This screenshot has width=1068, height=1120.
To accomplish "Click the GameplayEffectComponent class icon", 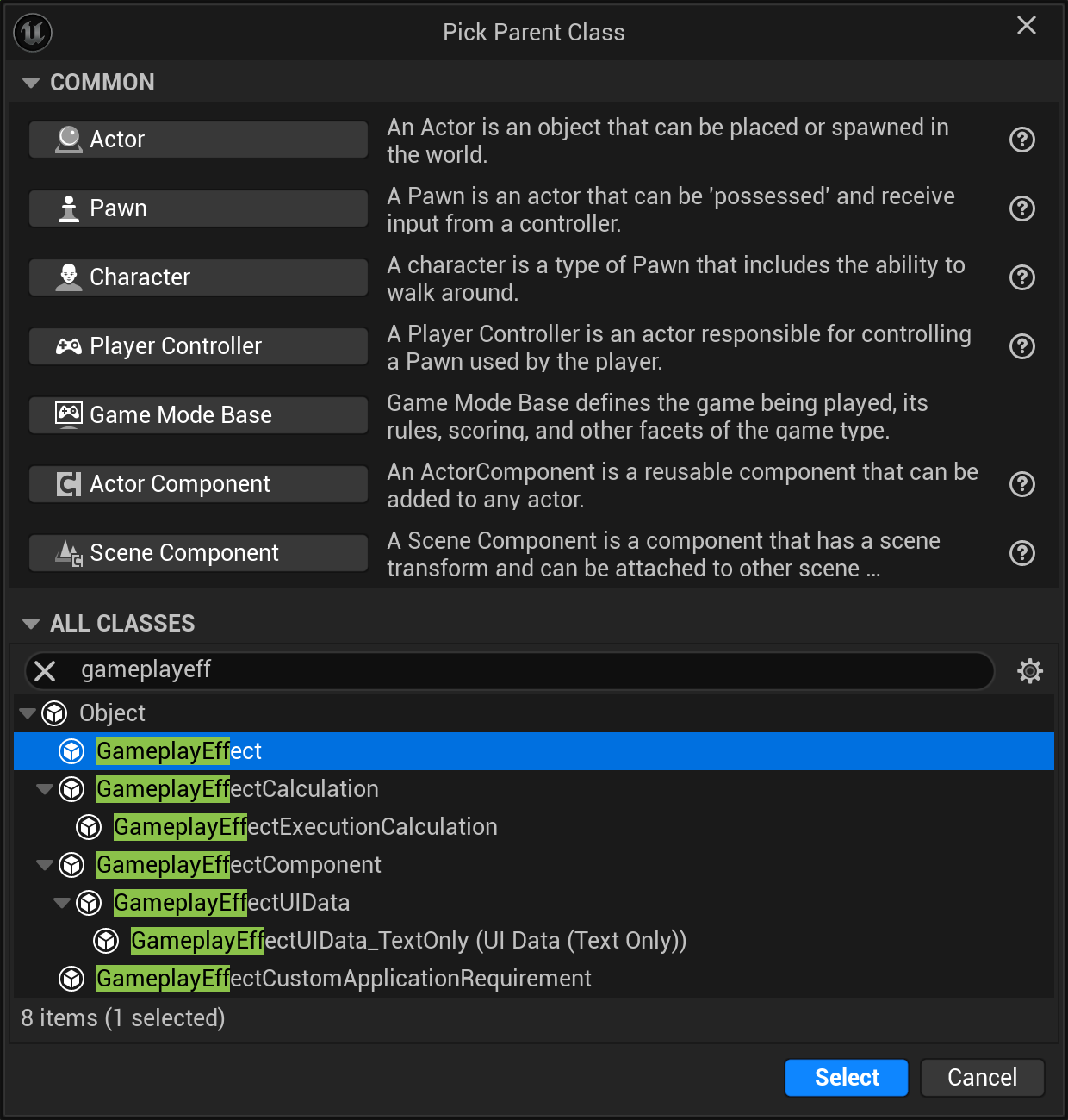I will click(x=71, y=865).
